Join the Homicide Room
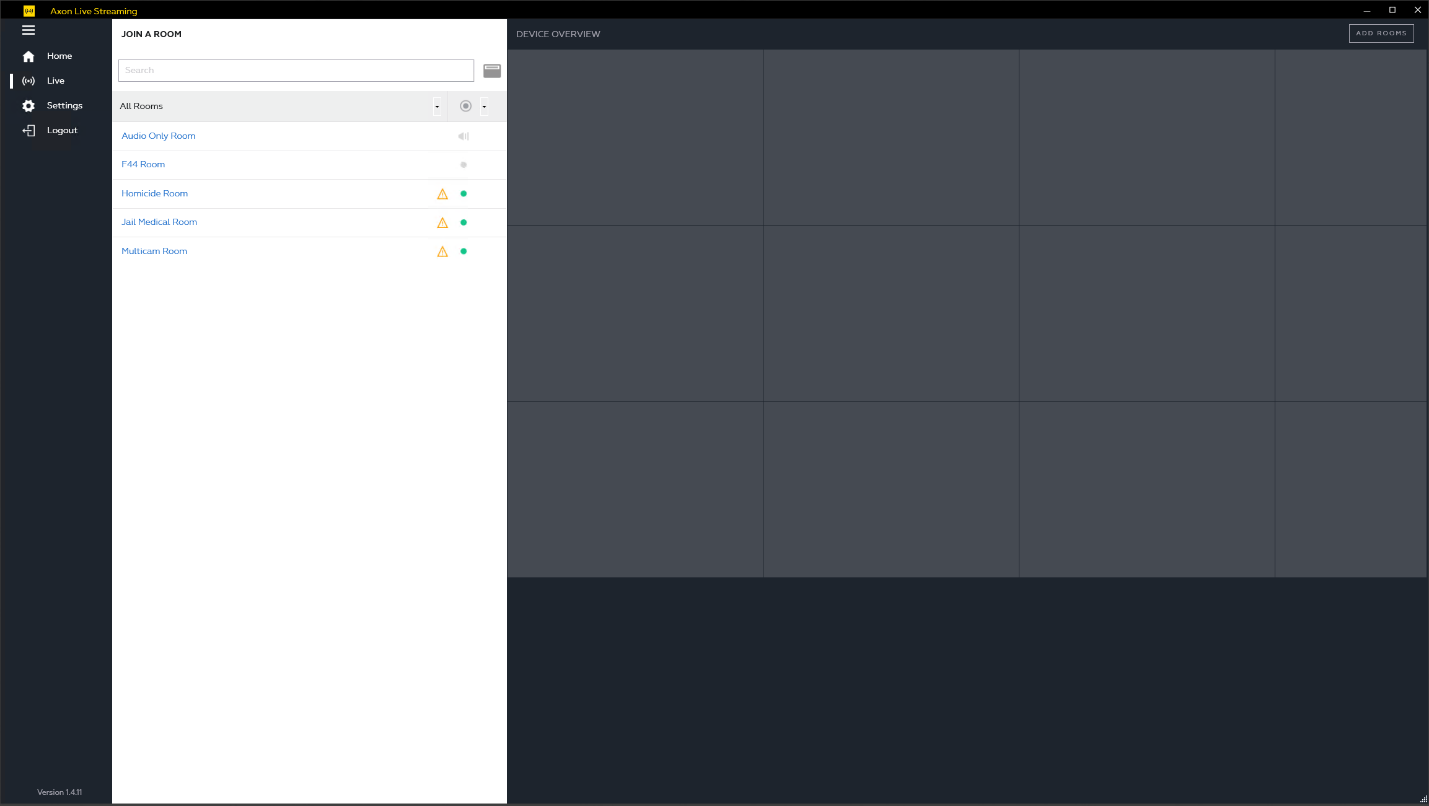 click(x=155, y=194)
